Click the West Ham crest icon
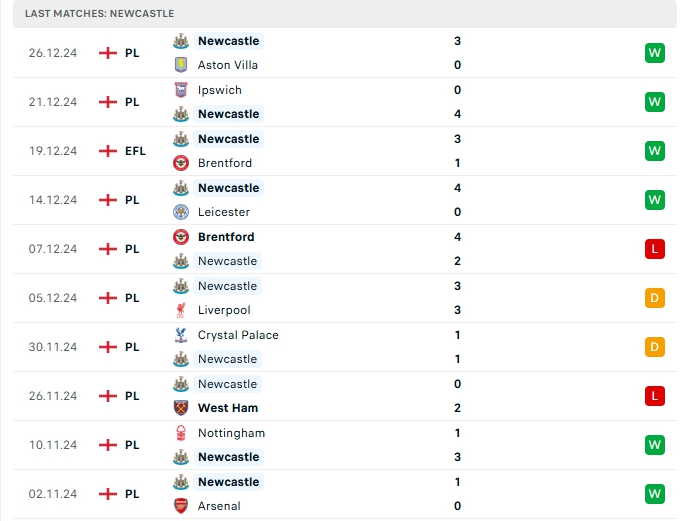Screen dimensions: 686x521 coord(181,408)
